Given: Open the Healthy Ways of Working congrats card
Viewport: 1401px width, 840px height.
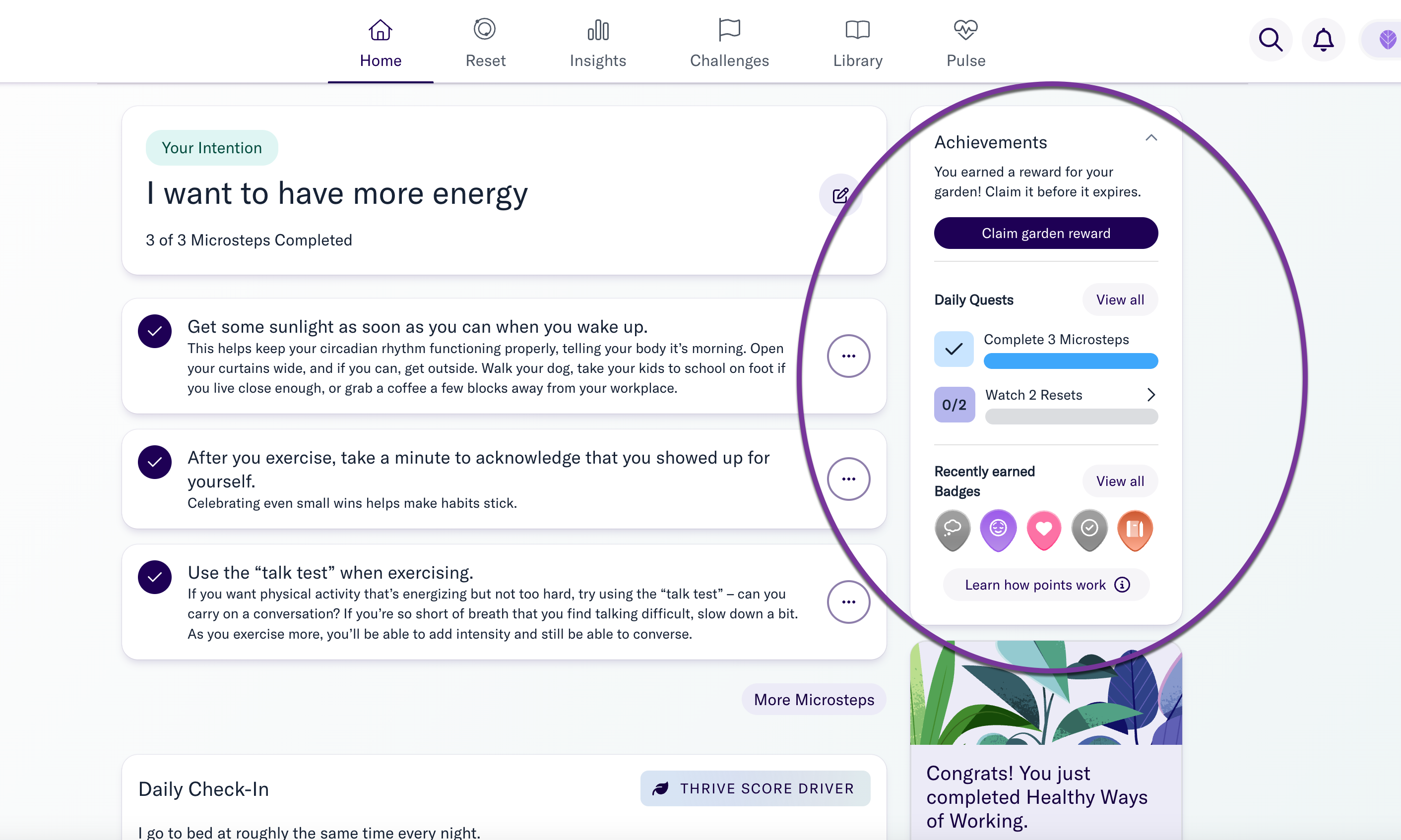Looking at the screenshot, I should tap(1045, 740).
